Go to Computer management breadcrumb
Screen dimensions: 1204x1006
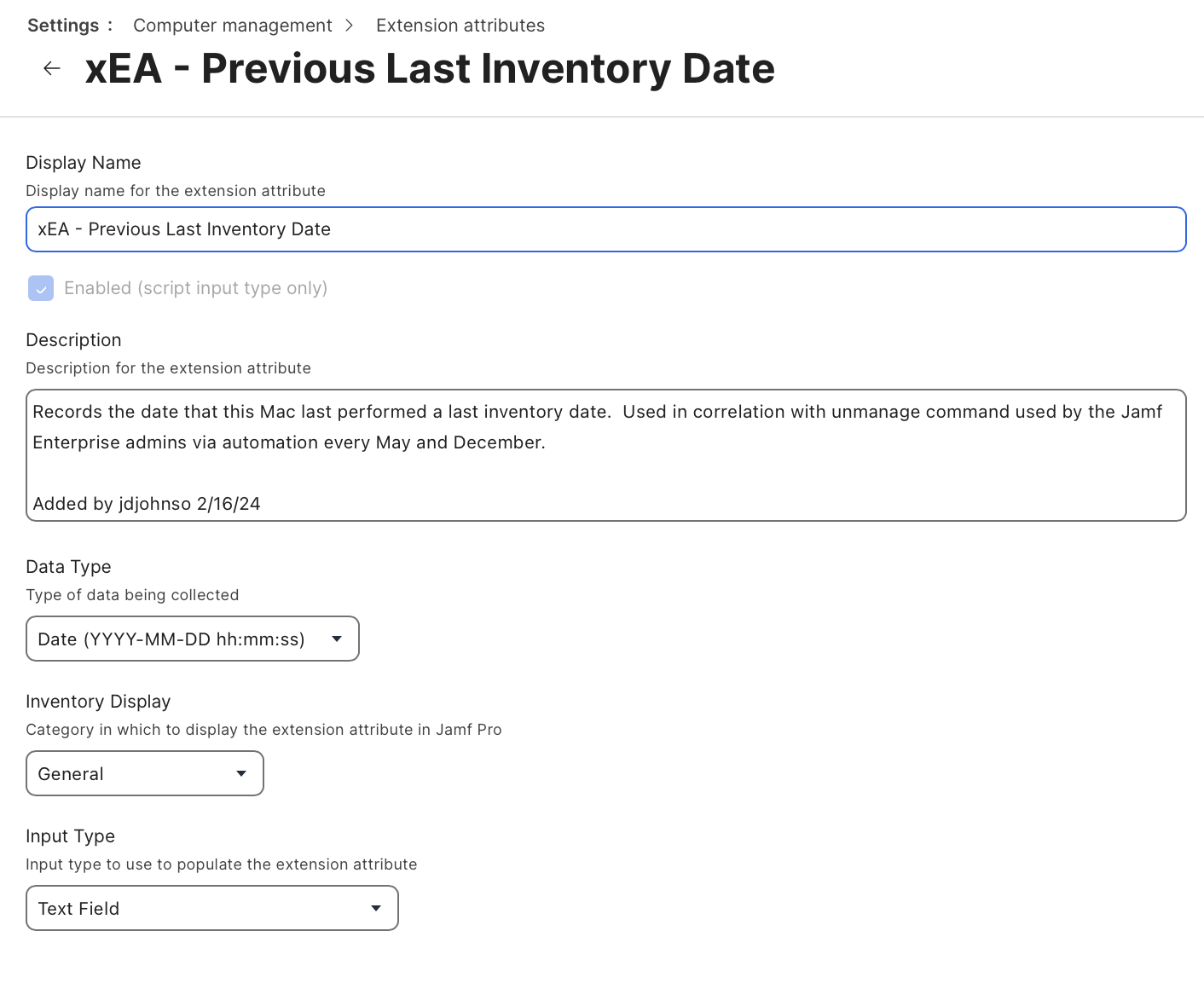coord(232,26)
